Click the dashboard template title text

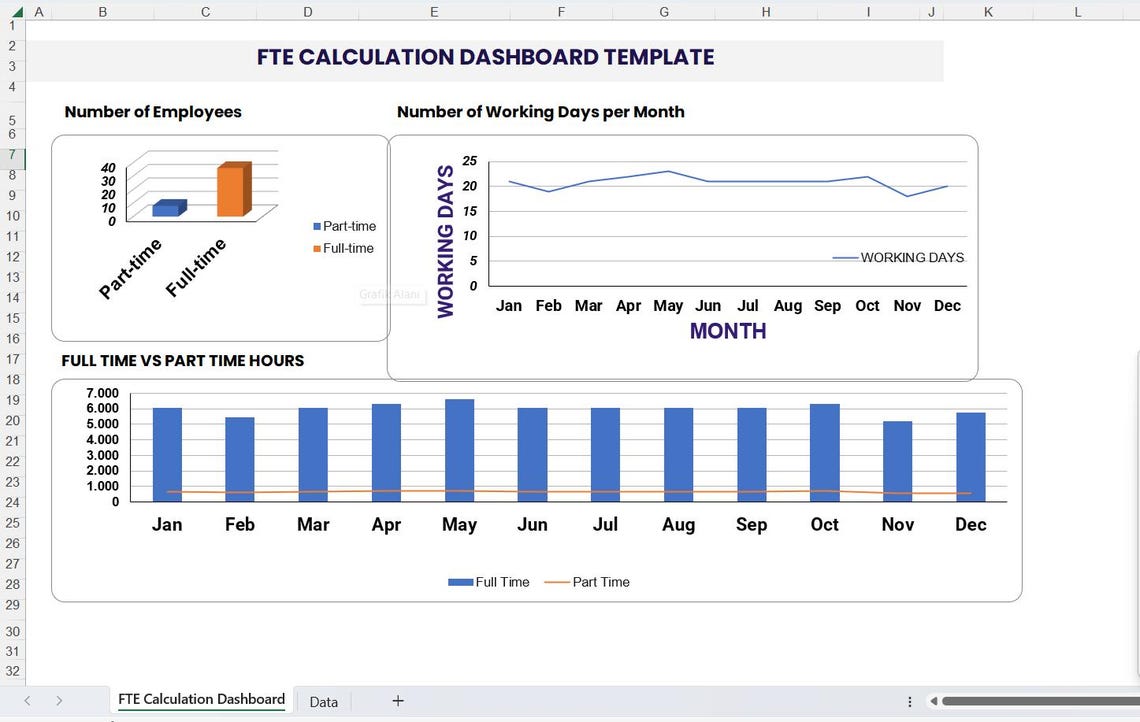486,57
